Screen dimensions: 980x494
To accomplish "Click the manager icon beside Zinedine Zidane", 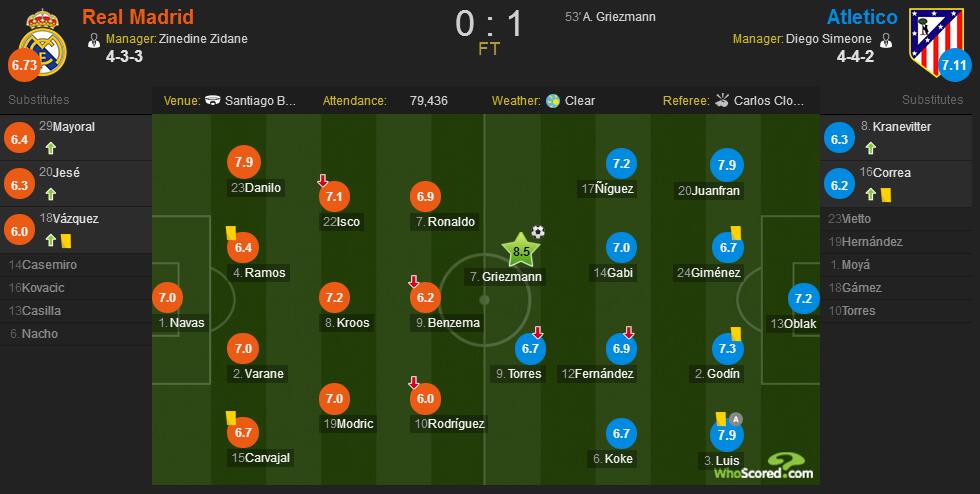I will [94, 40].
